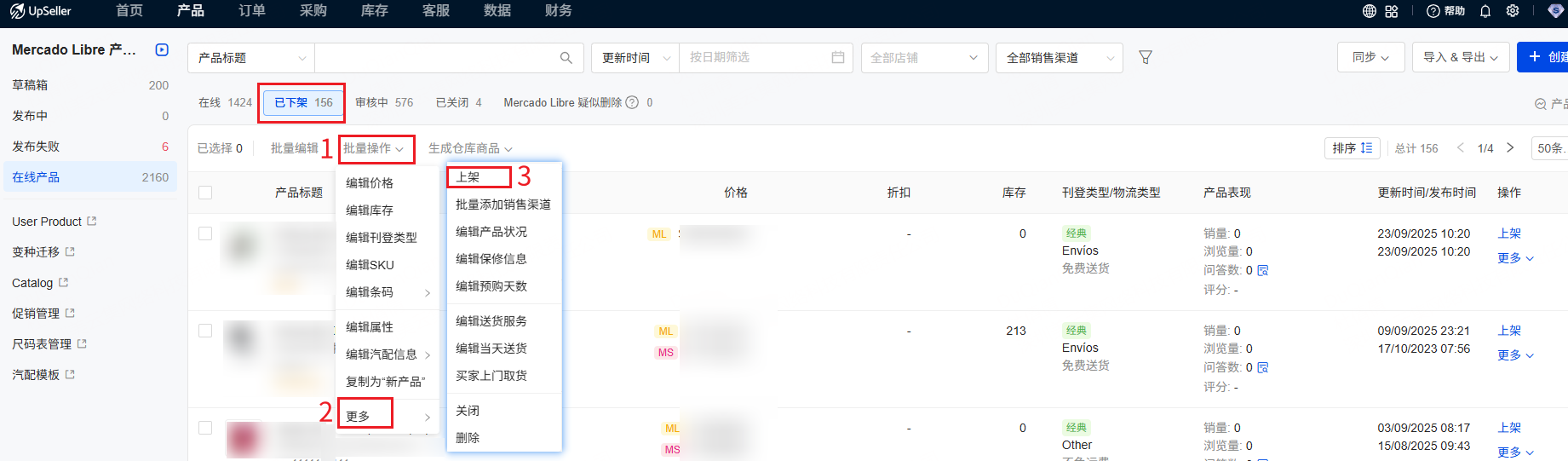Click the product search input field

click(434, 58)
